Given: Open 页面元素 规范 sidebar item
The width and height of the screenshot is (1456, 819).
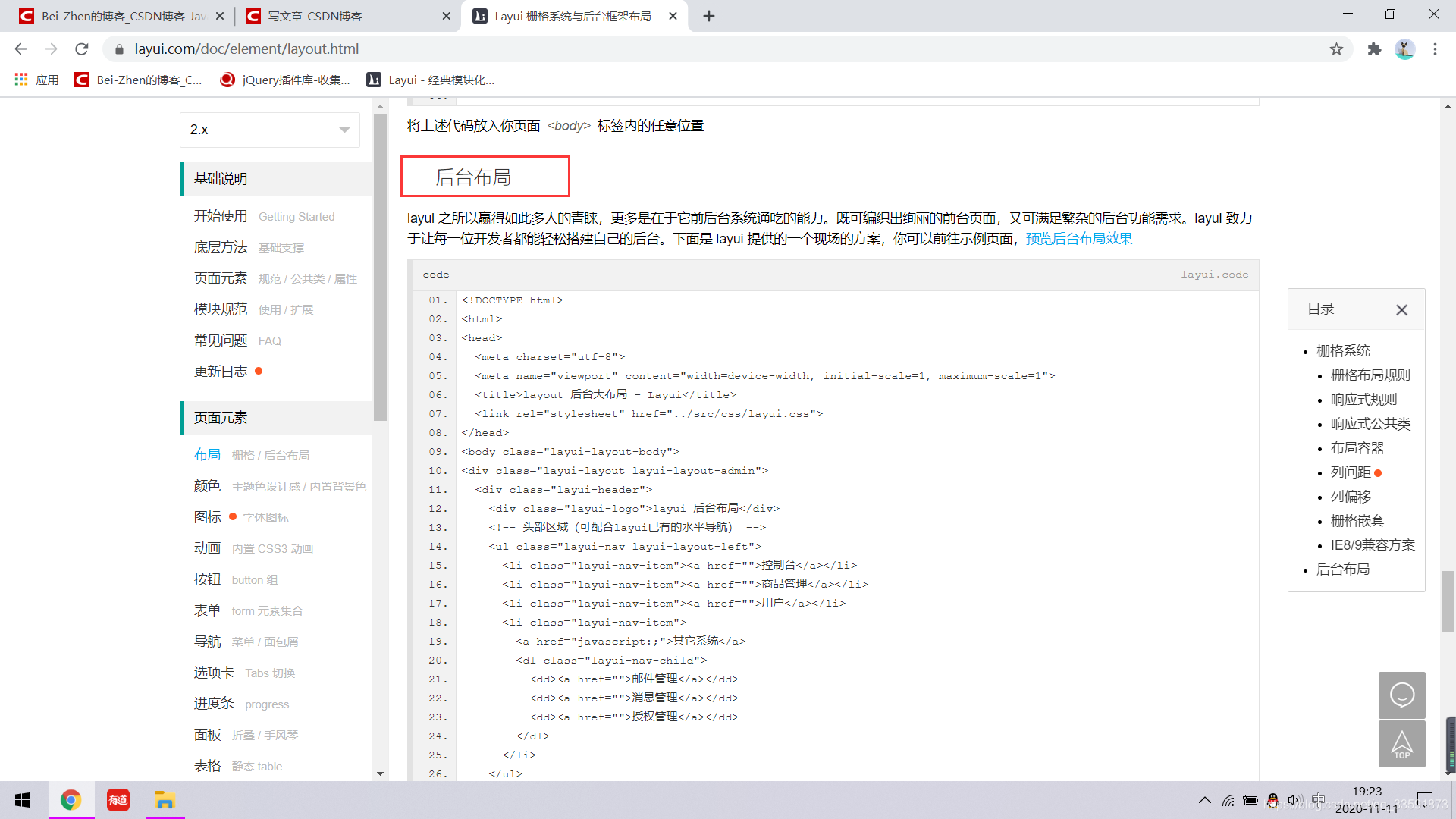Looking at the screenshot, I should click(275, 278).
